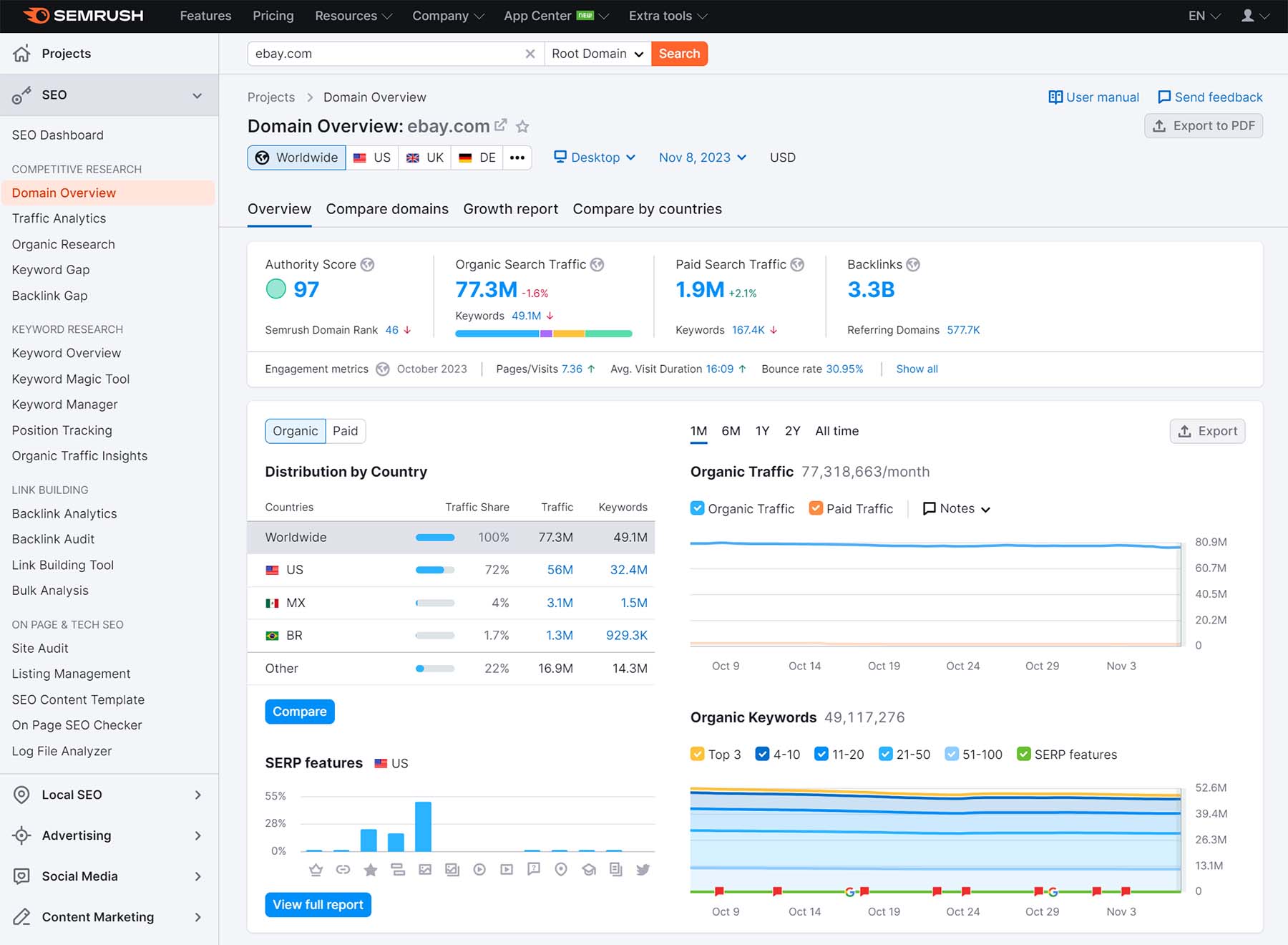
Task: Uncheck SERP features in Organic Keywords
Action: [x=1024, y=754]
